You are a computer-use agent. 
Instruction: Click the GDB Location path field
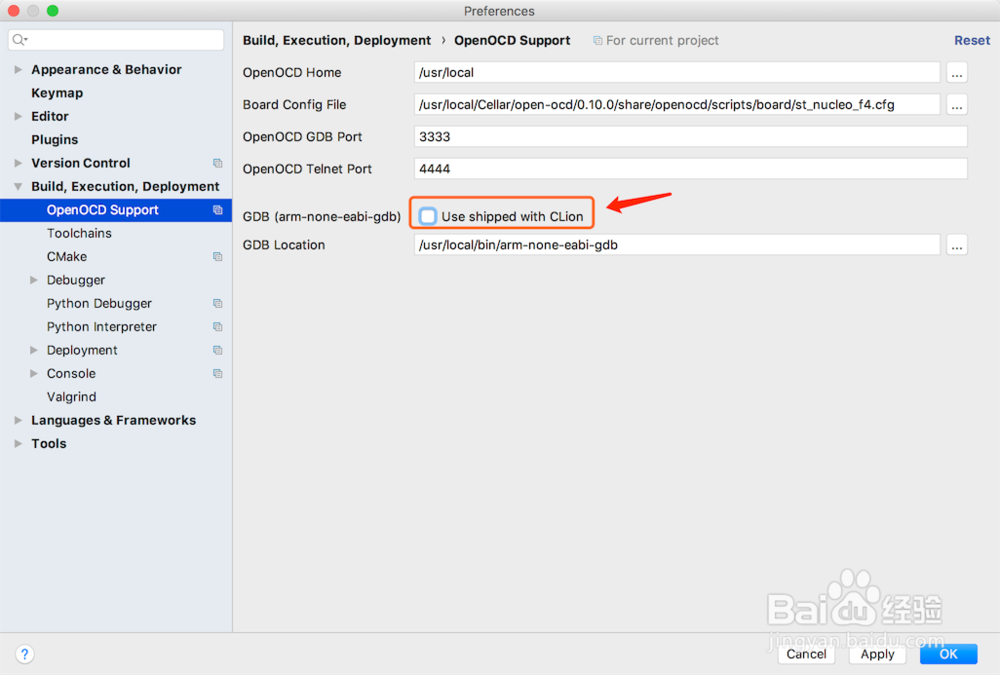(x=677, y=245)
